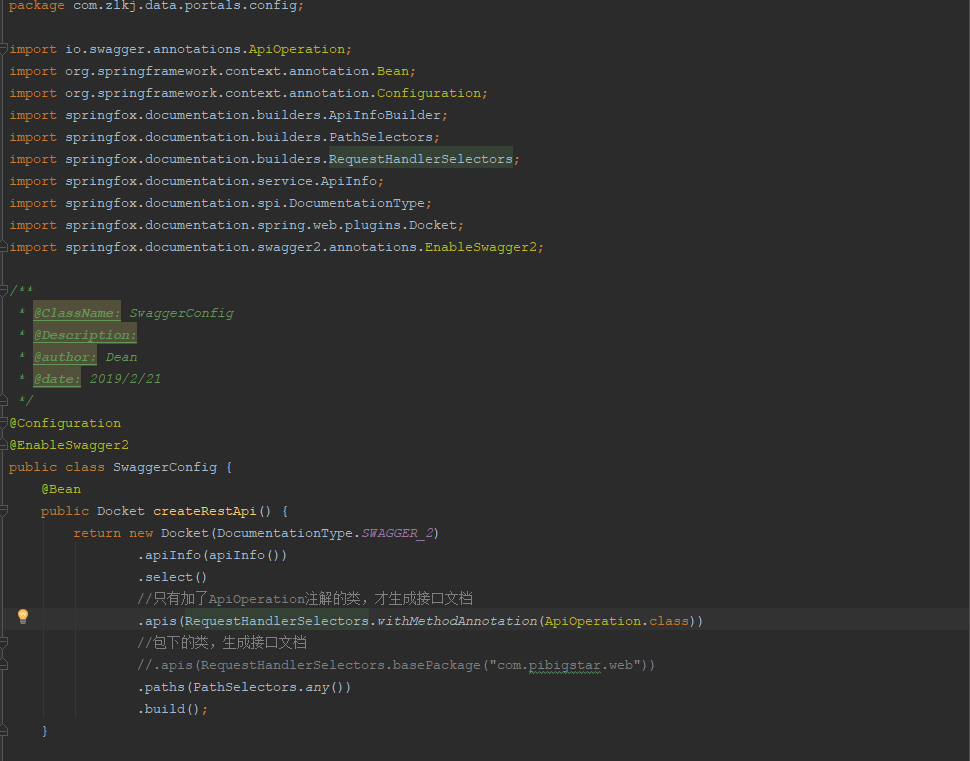
Task: Click ApiOperation.class argument
Action: pyautogui.click(x=616, y=621)
